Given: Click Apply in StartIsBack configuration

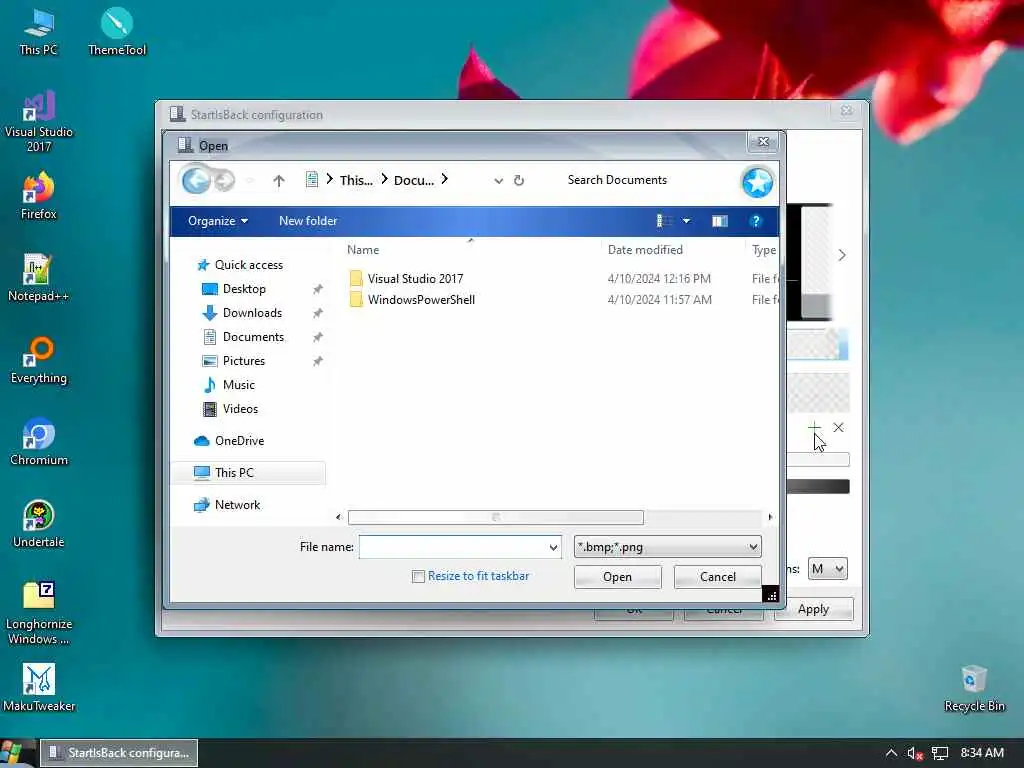Looking at the screenshot, I should tap(813, 609).
